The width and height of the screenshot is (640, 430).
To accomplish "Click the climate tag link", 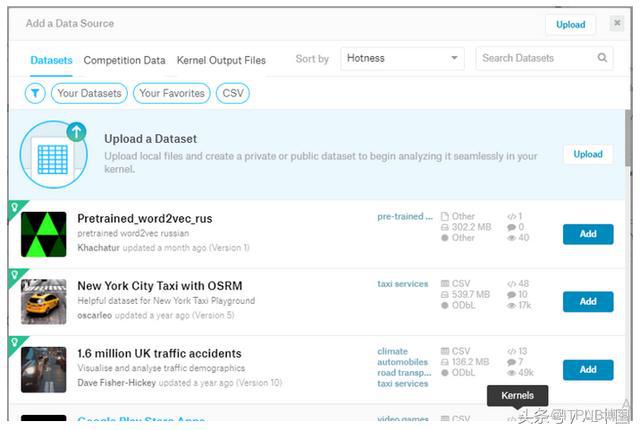I will pyautogui.click(x=392, y=351).
